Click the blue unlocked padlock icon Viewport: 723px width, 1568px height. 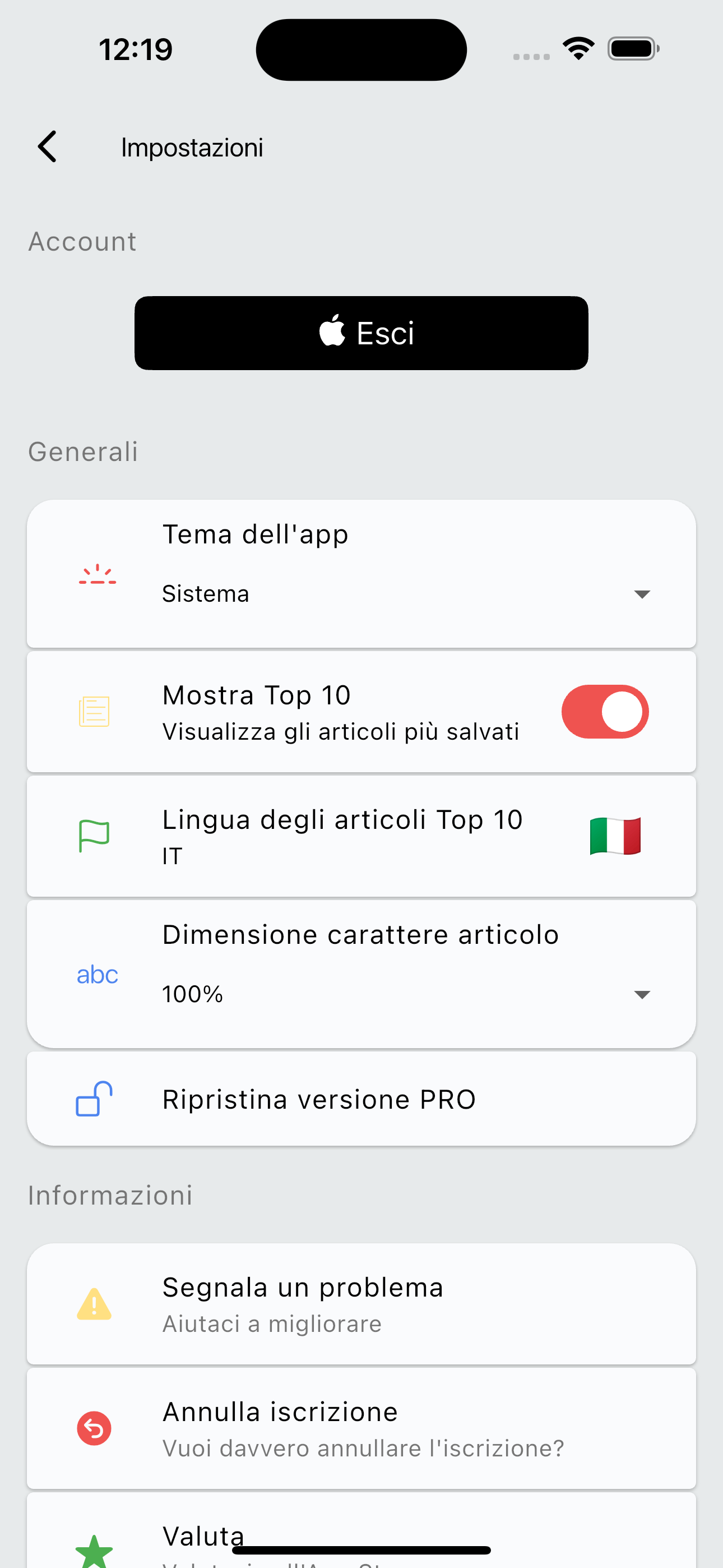[x=94, y=1099]
